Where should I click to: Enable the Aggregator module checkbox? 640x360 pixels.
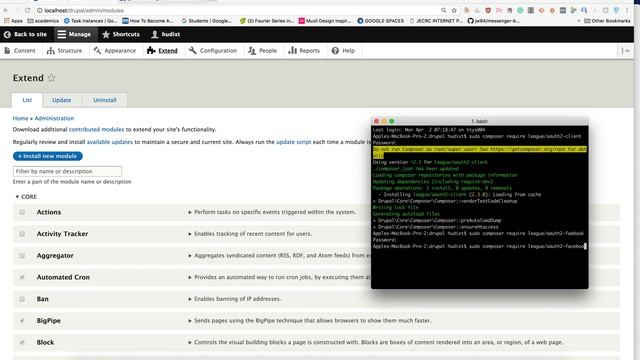tap(22, 256)
